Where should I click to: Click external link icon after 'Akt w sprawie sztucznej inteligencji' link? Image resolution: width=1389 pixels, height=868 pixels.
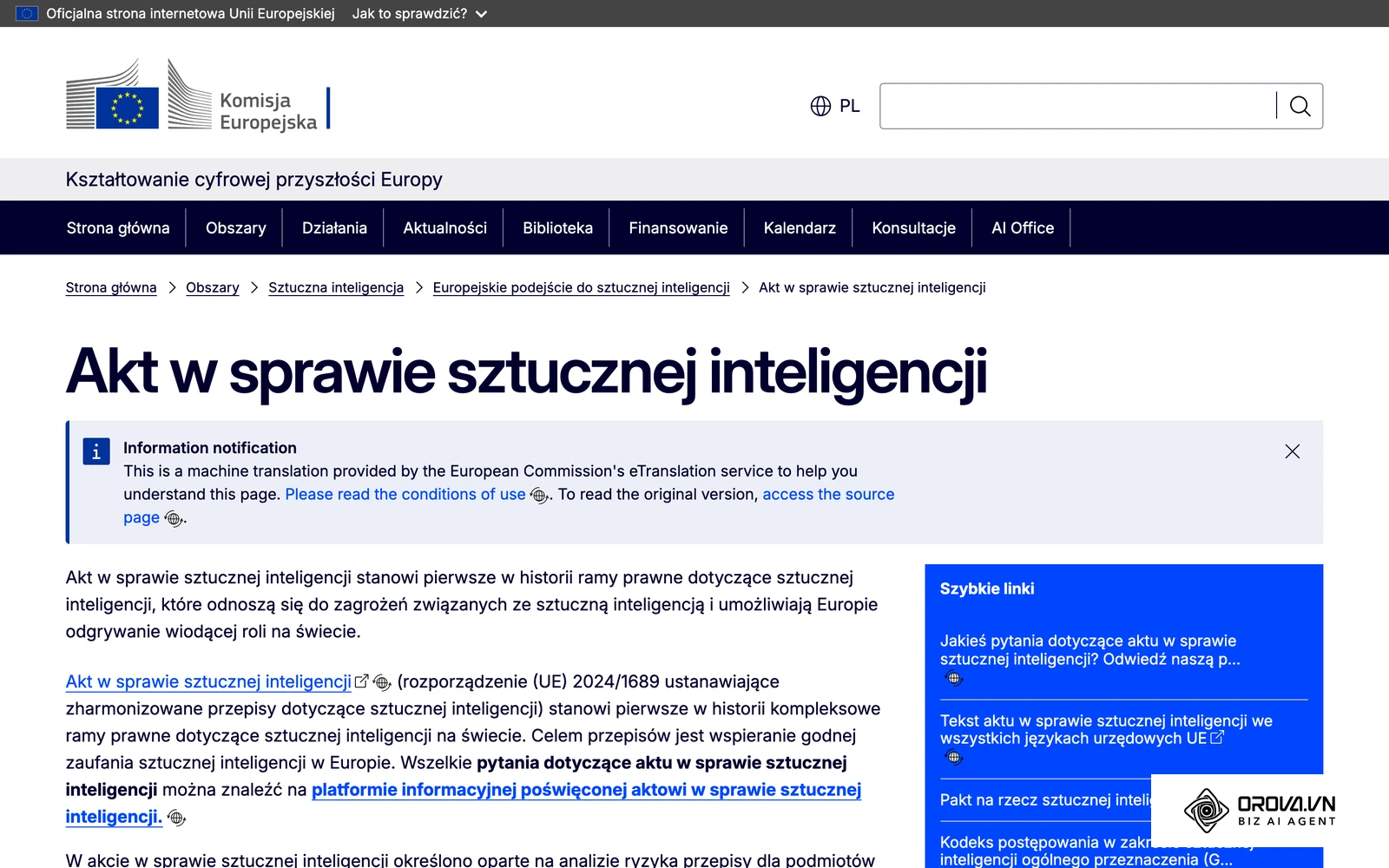click(362, 681)
